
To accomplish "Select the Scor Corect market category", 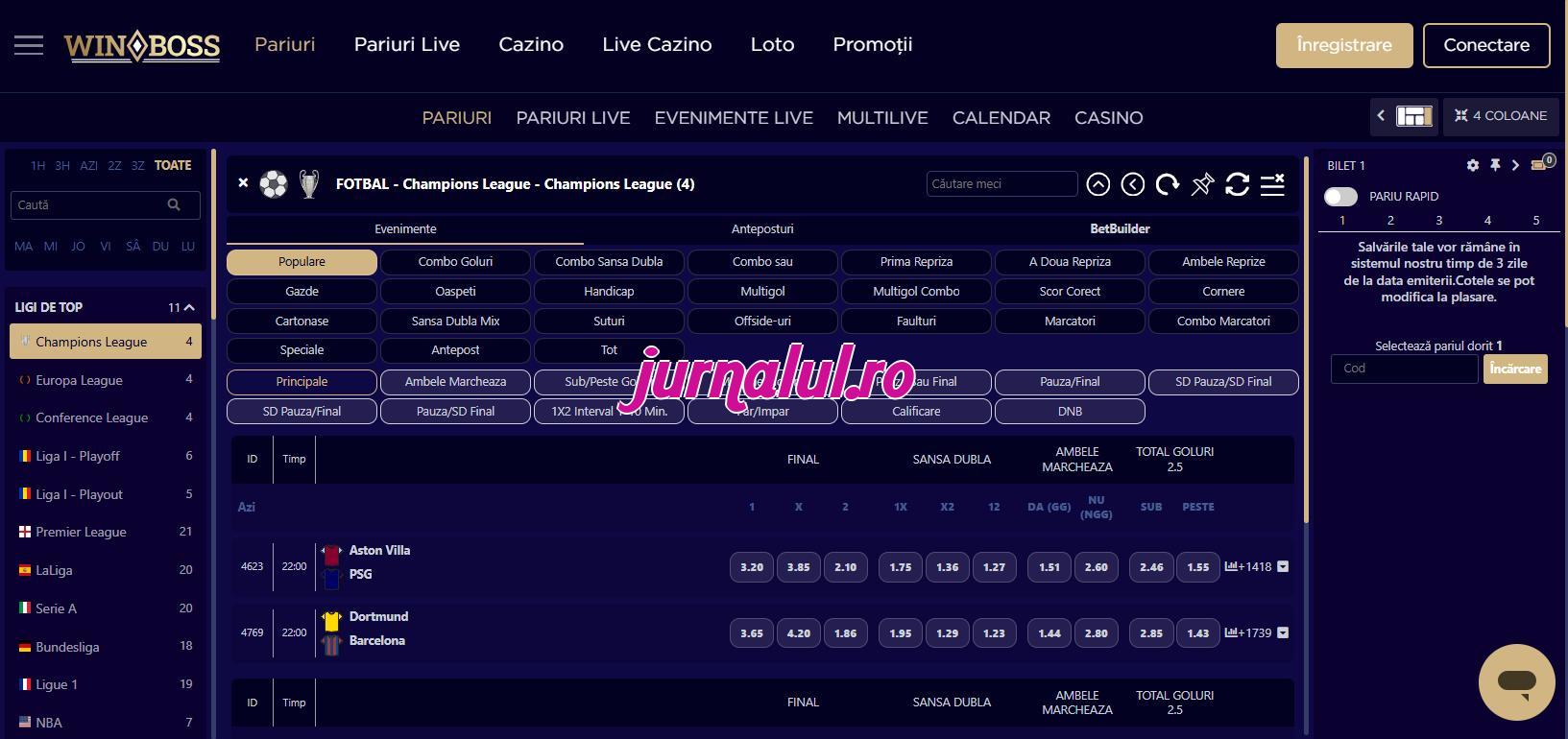I will [x=1070, y=292].
